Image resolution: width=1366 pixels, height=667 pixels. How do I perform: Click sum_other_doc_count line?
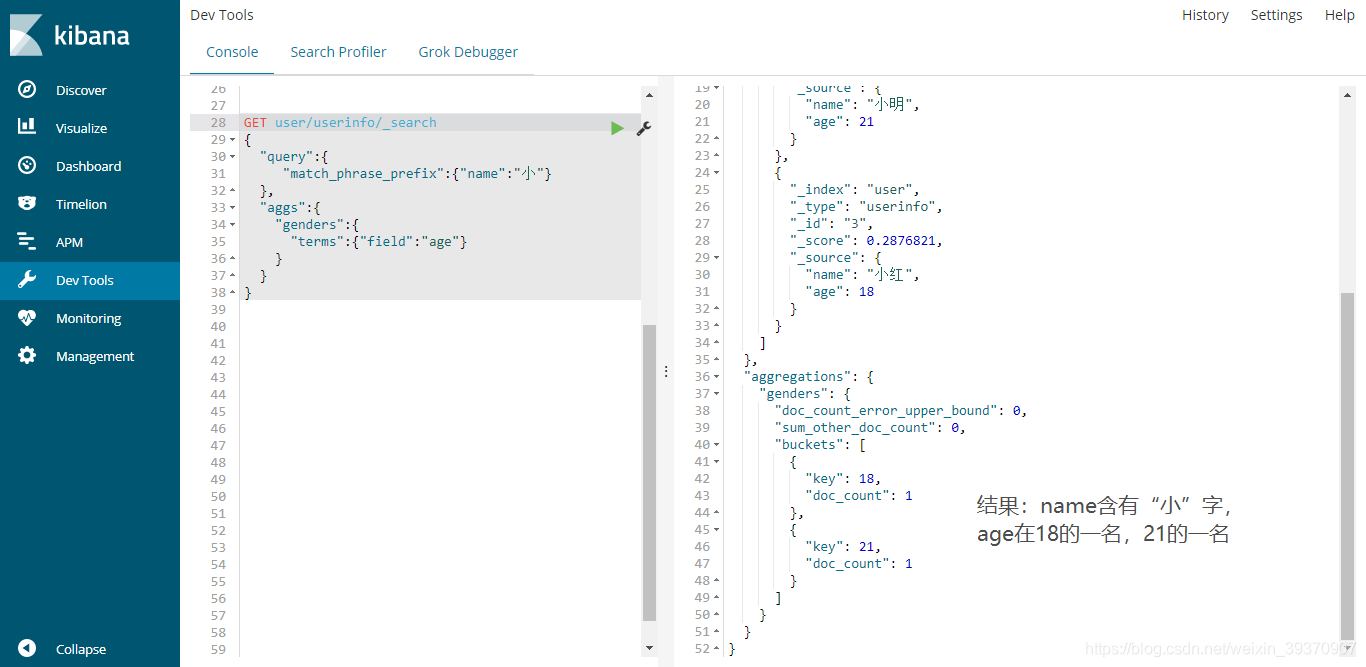pyautogui.click(x=870, y=427)
